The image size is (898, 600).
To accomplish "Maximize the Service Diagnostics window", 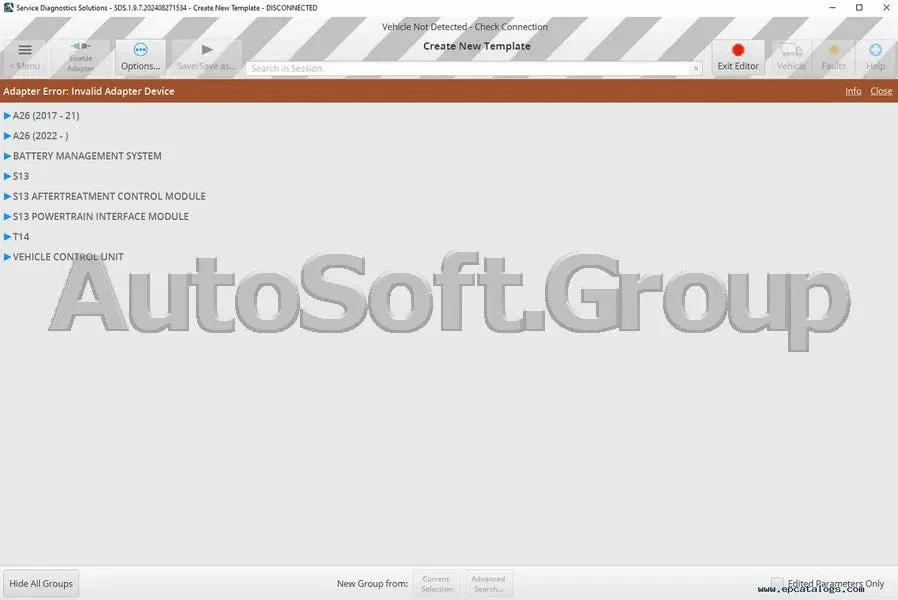I will [859, 7].
